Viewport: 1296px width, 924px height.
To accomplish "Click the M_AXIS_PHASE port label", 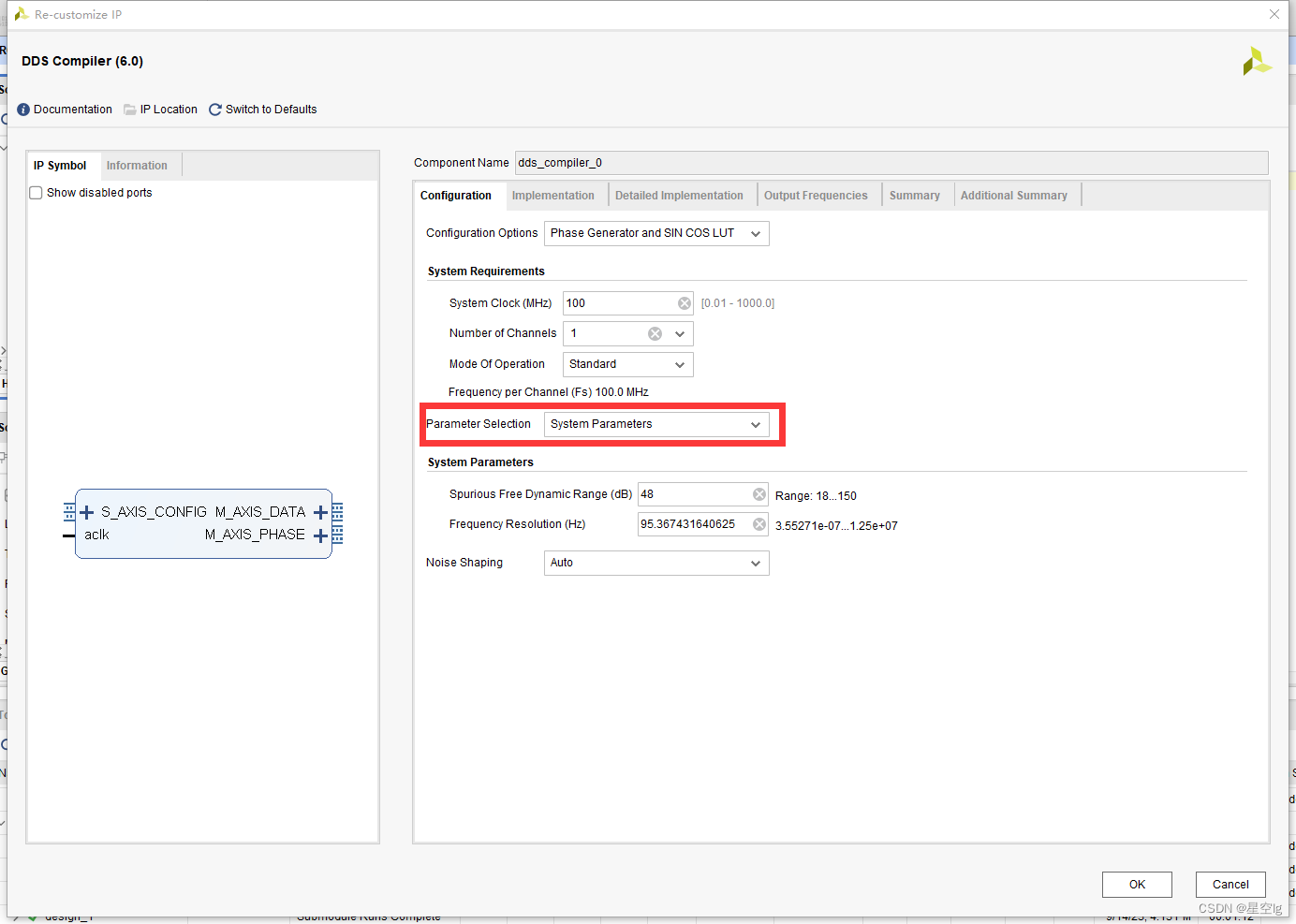I will click(255, 535).
